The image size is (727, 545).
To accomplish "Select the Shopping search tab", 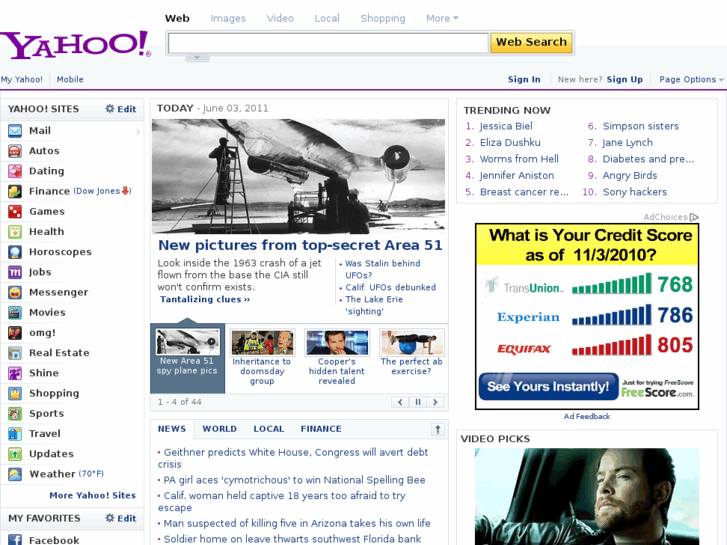I will [383, 19].
